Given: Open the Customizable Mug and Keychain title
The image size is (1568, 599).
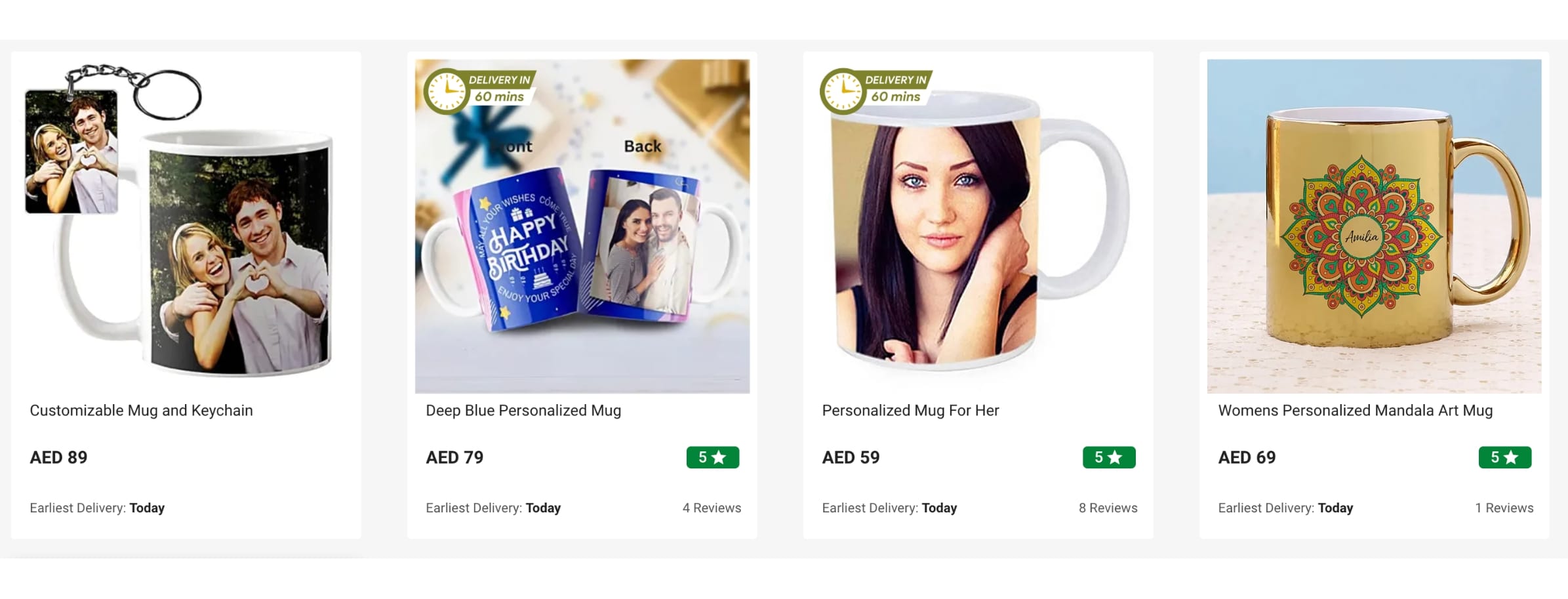Looking at the screenshot, I should [x=141, y=411].
